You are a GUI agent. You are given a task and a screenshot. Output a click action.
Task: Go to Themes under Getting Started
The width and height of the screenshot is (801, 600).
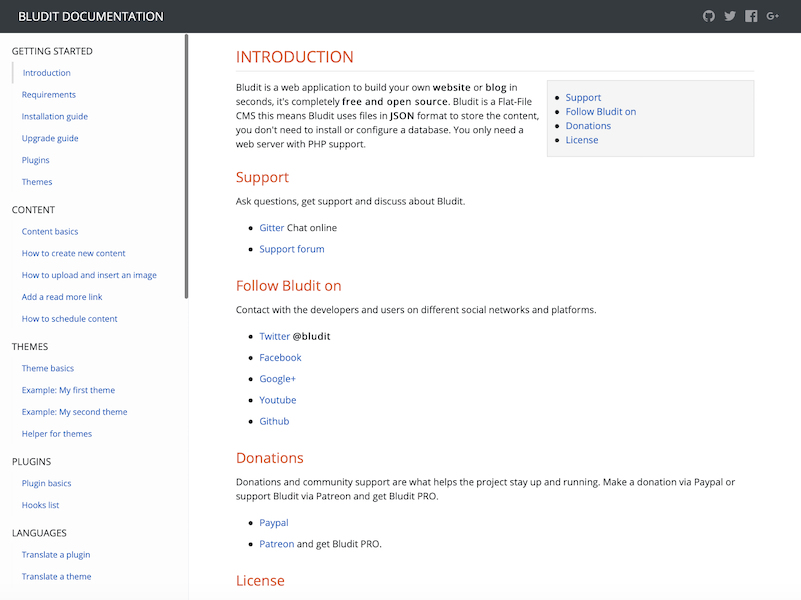click(37, 182)
